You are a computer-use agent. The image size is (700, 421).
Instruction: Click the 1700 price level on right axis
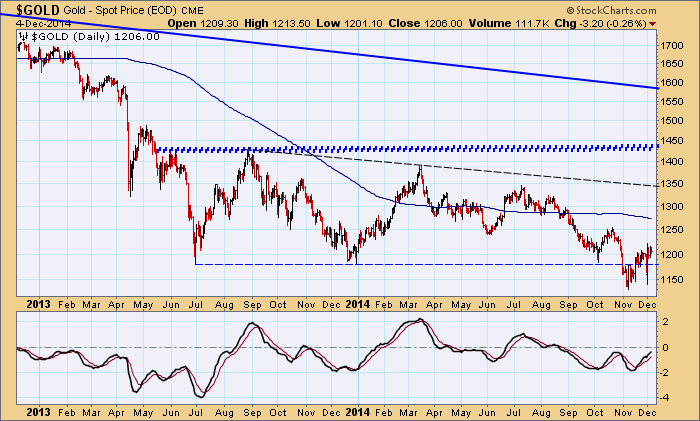point(672,46)
